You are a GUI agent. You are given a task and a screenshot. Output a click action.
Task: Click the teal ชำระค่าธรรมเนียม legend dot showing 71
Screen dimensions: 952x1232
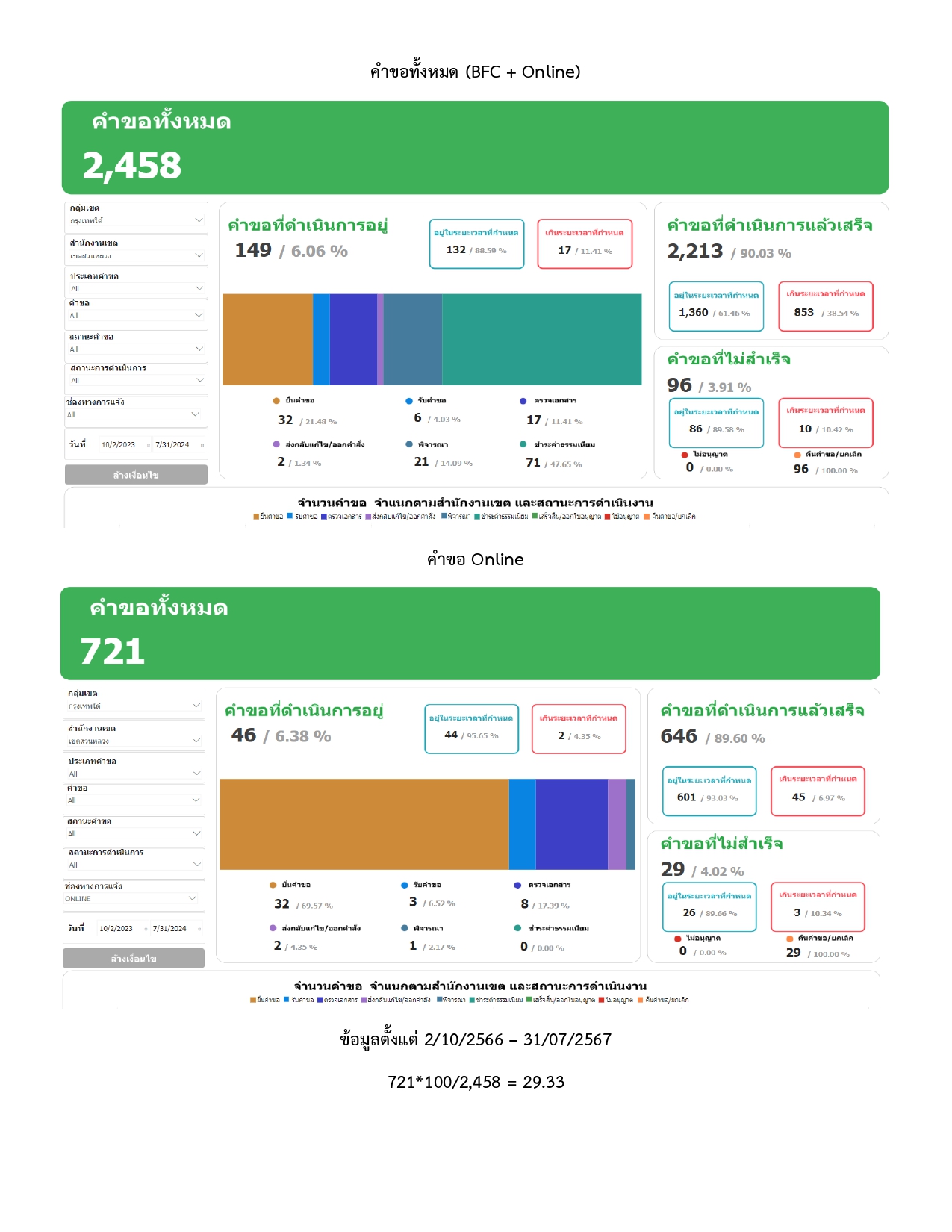click(x=523, y=444)
